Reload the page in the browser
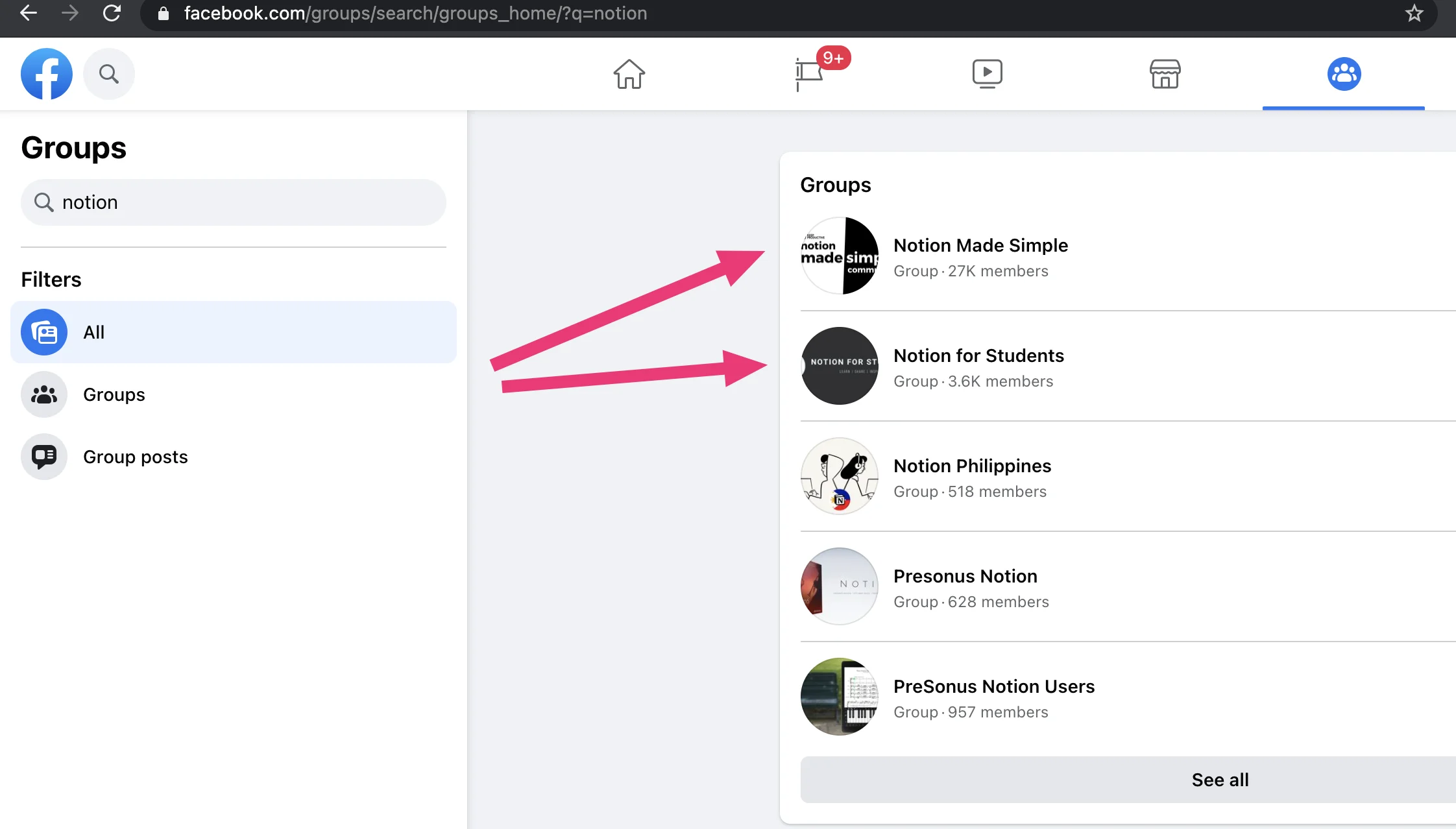The height and width of the screenshot is (829, 1456). tap(112, 13)
